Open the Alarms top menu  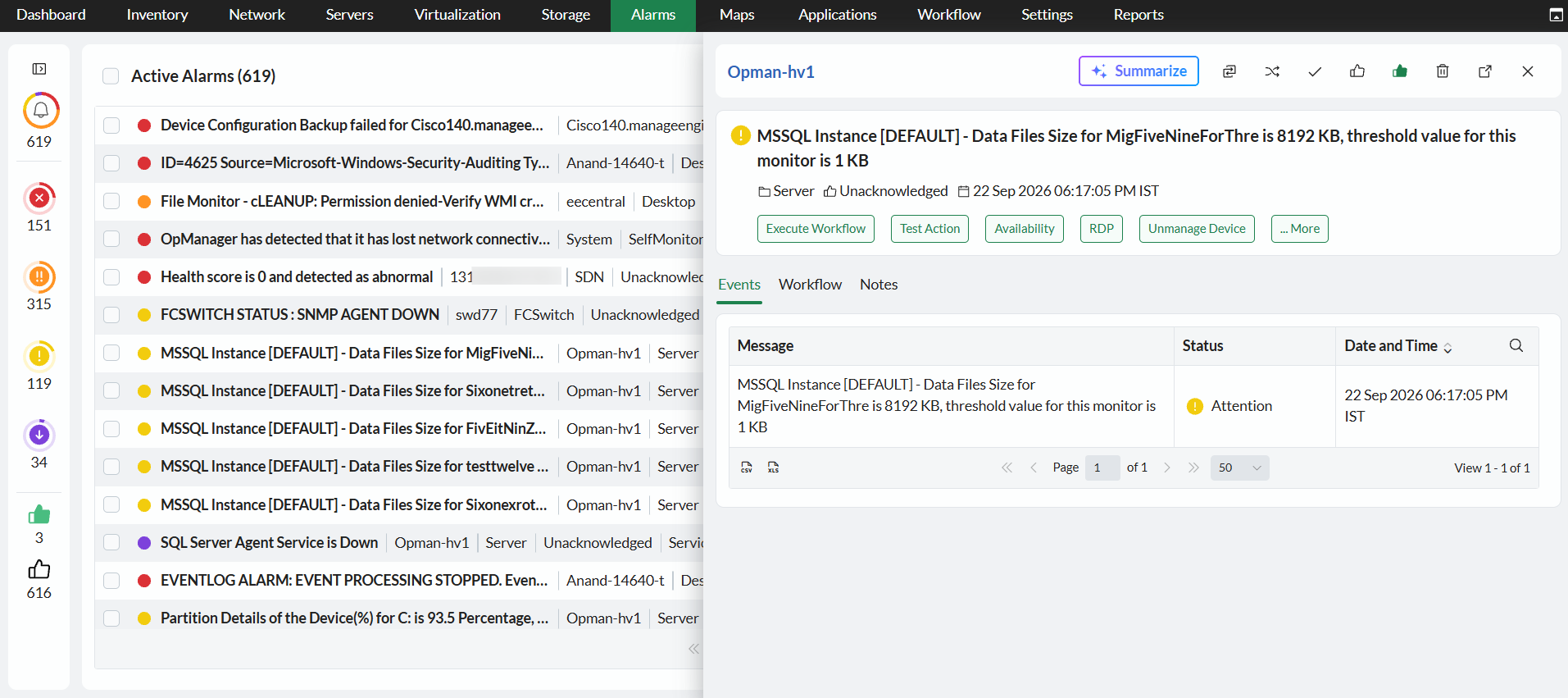(x=653, y=15)
